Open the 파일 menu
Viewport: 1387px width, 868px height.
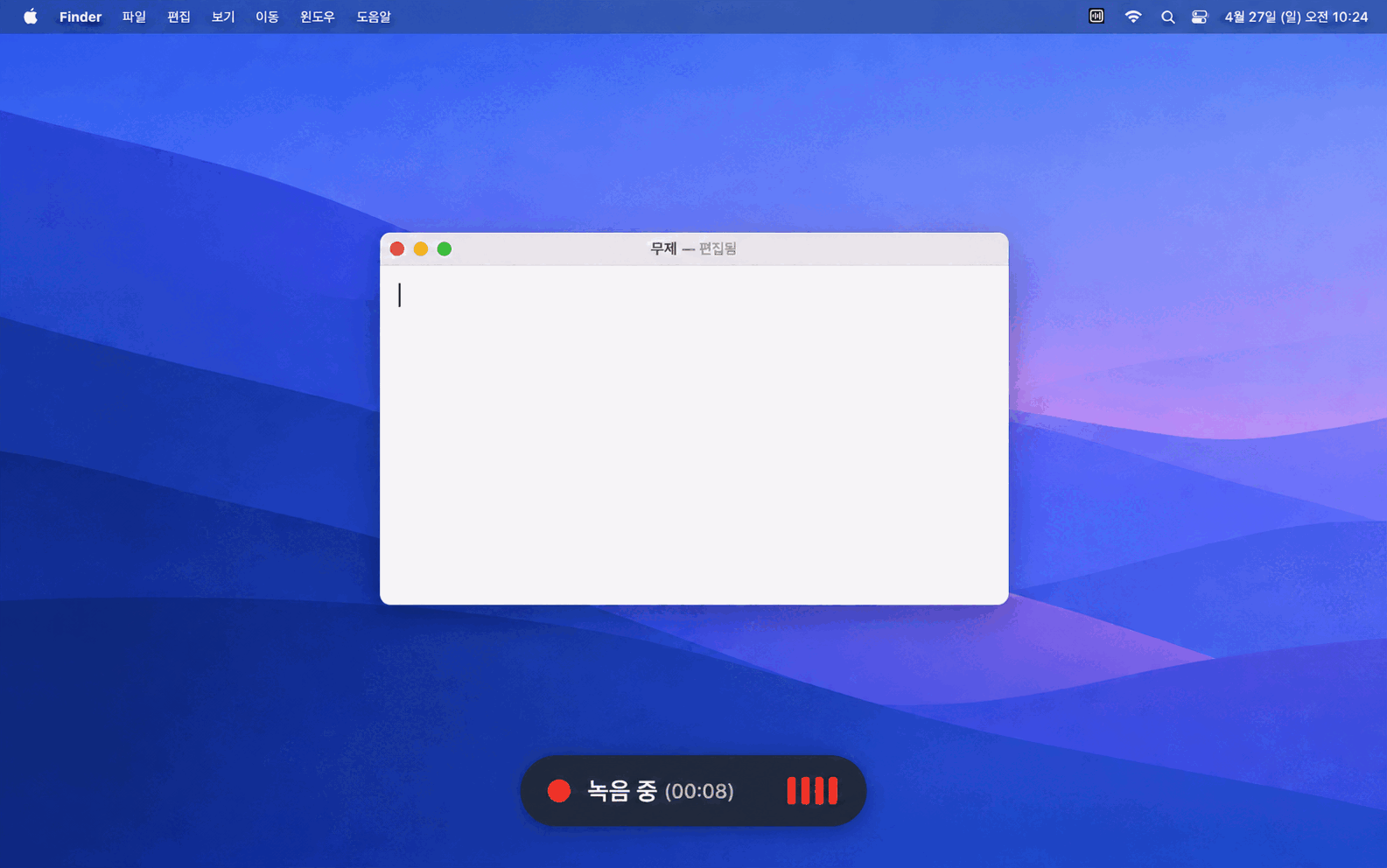pyautogui.click(x=134, y=17)
